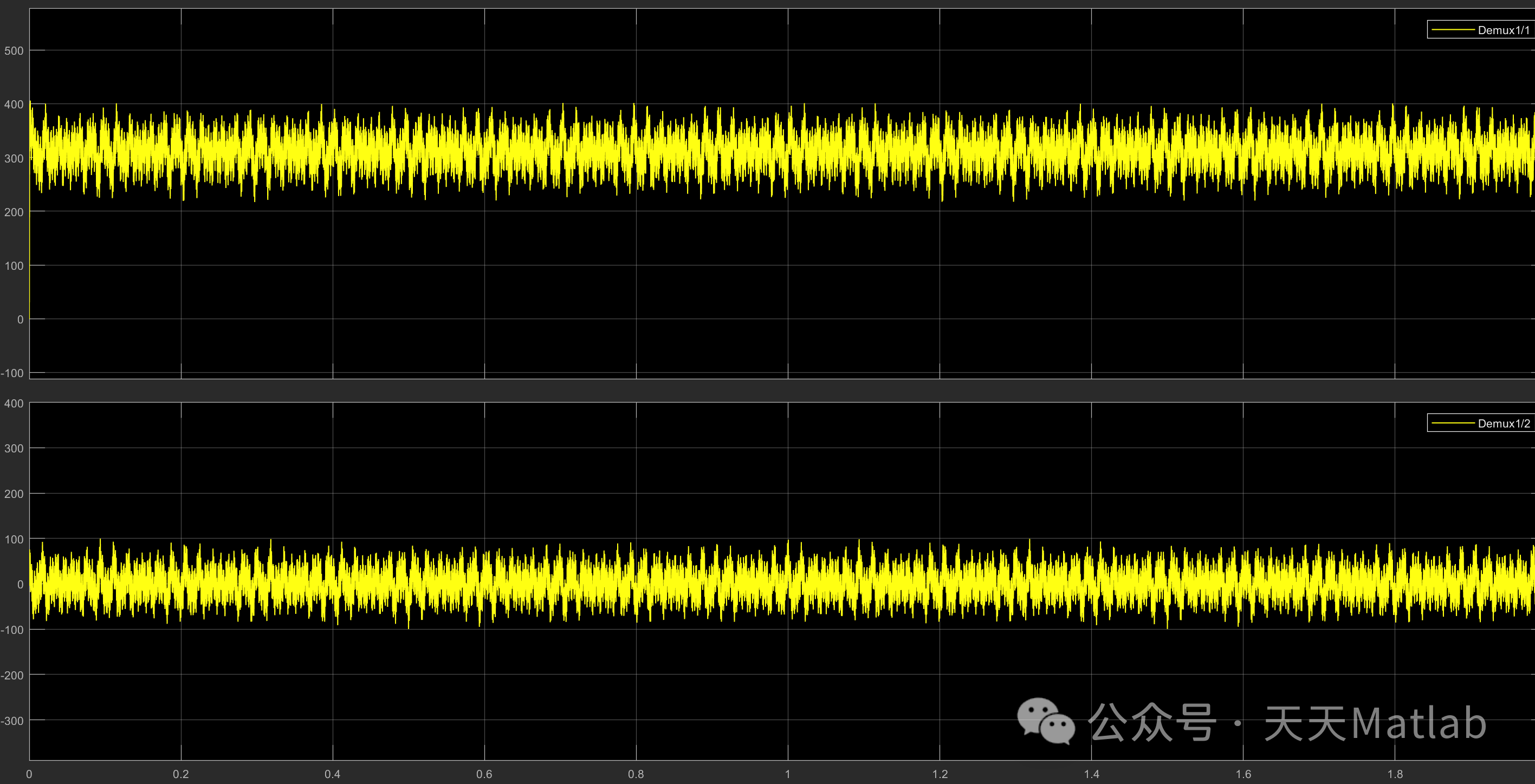Click the 公众号 watermark text
The image size is (1535, 784).
coord(1151,722)
